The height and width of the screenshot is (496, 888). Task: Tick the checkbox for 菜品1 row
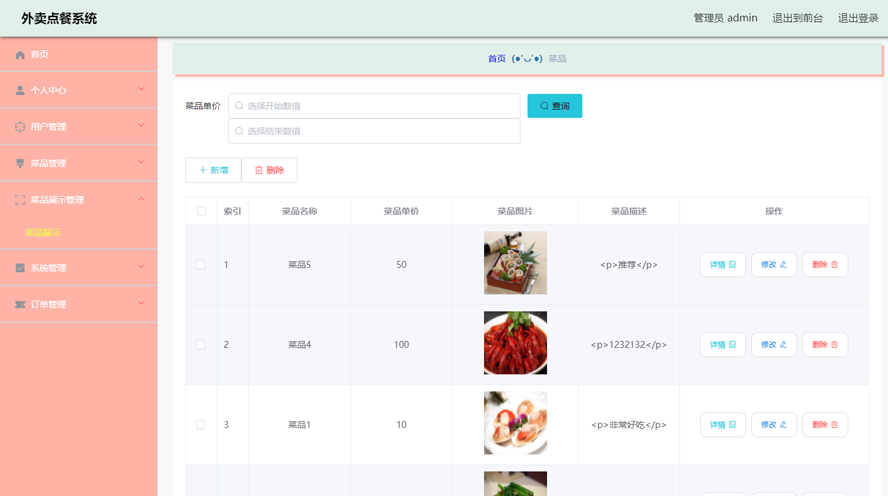coord(200,425)
